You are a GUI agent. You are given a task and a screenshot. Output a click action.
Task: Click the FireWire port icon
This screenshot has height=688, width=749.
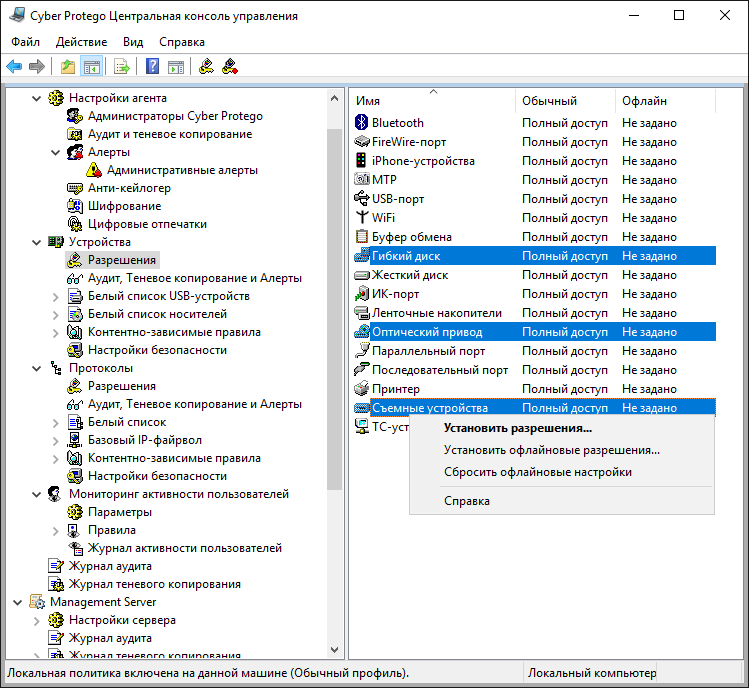pyautogui.click(x=362, y=141)
